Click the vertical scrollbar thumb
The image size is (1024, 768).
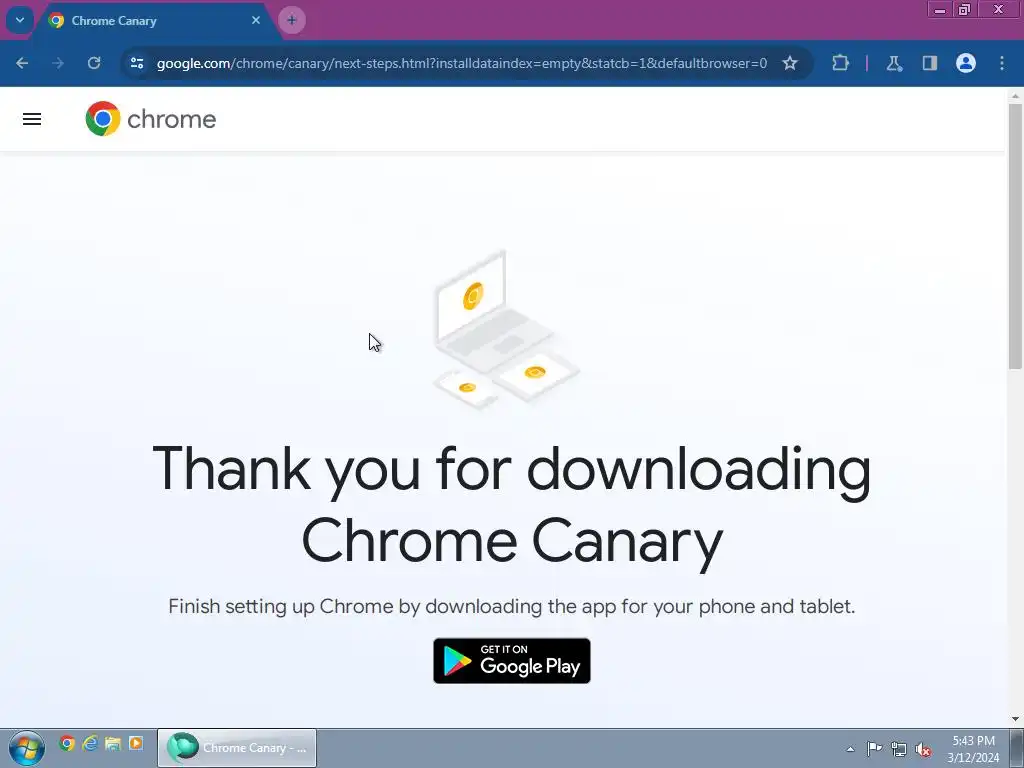click(1015, 235)
